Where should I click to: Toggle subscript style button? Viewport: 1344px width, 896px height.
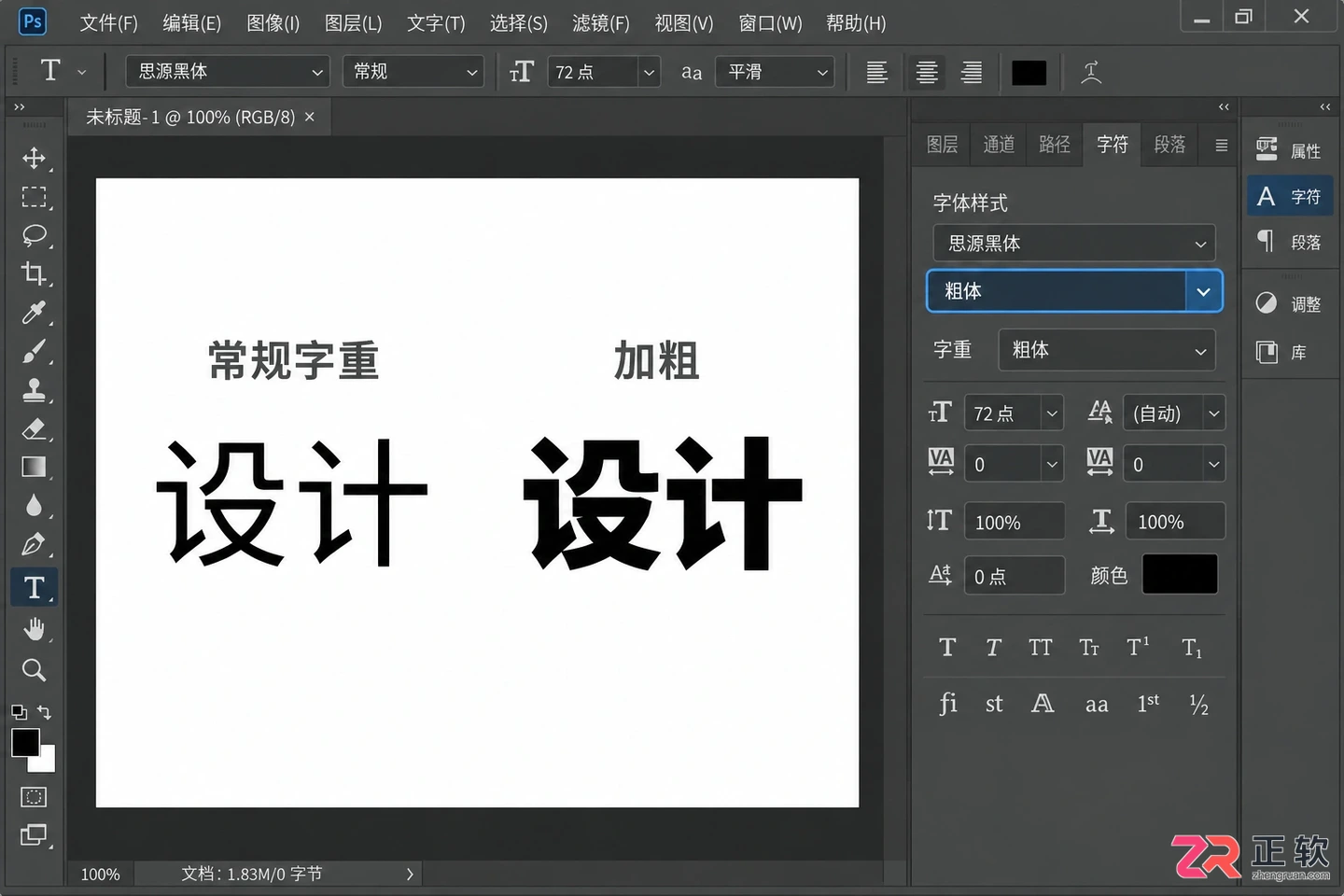click(1192, 648)
